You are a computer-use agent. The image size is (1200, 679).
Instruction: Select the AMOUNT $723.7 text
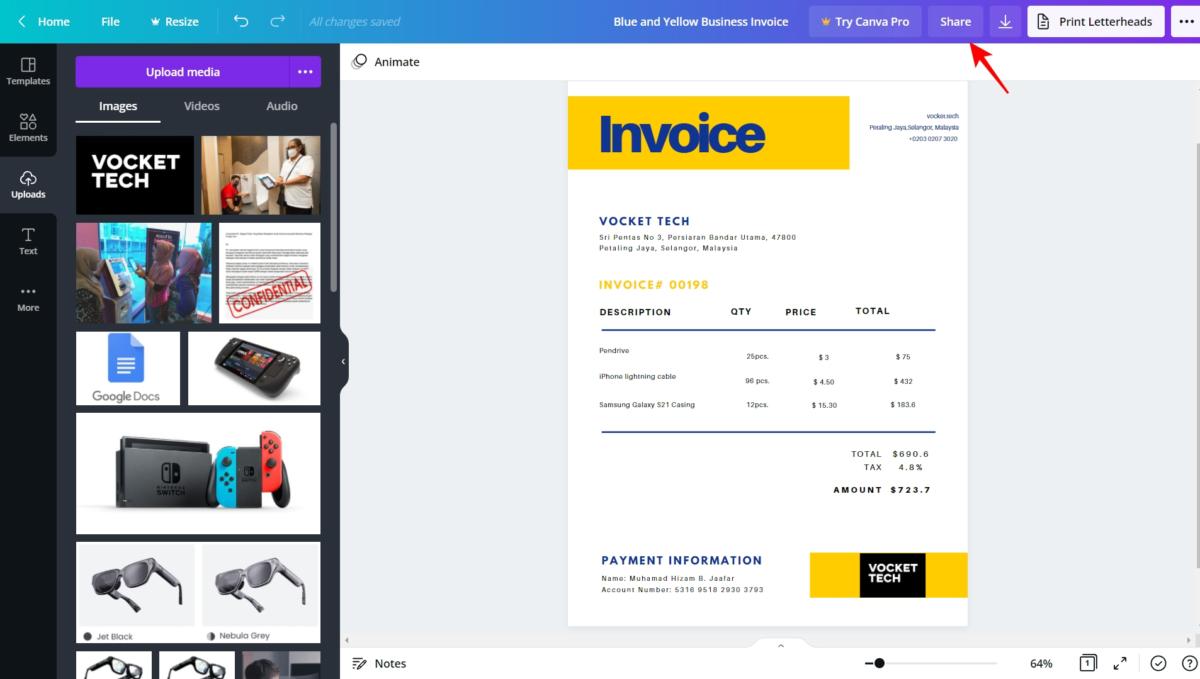(882, 490)
